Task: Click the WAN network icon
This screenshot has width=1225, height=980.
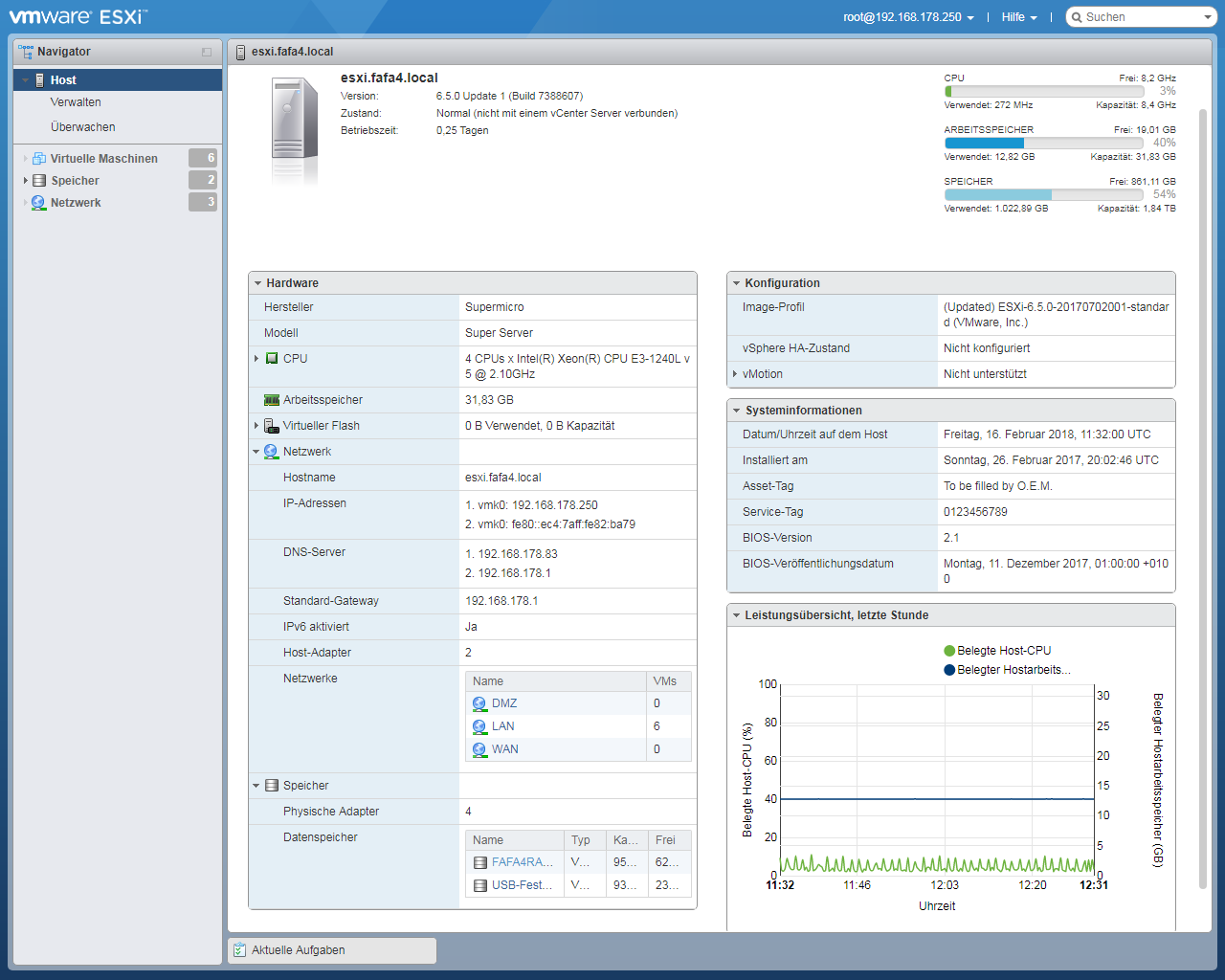Action: (479, 749)
